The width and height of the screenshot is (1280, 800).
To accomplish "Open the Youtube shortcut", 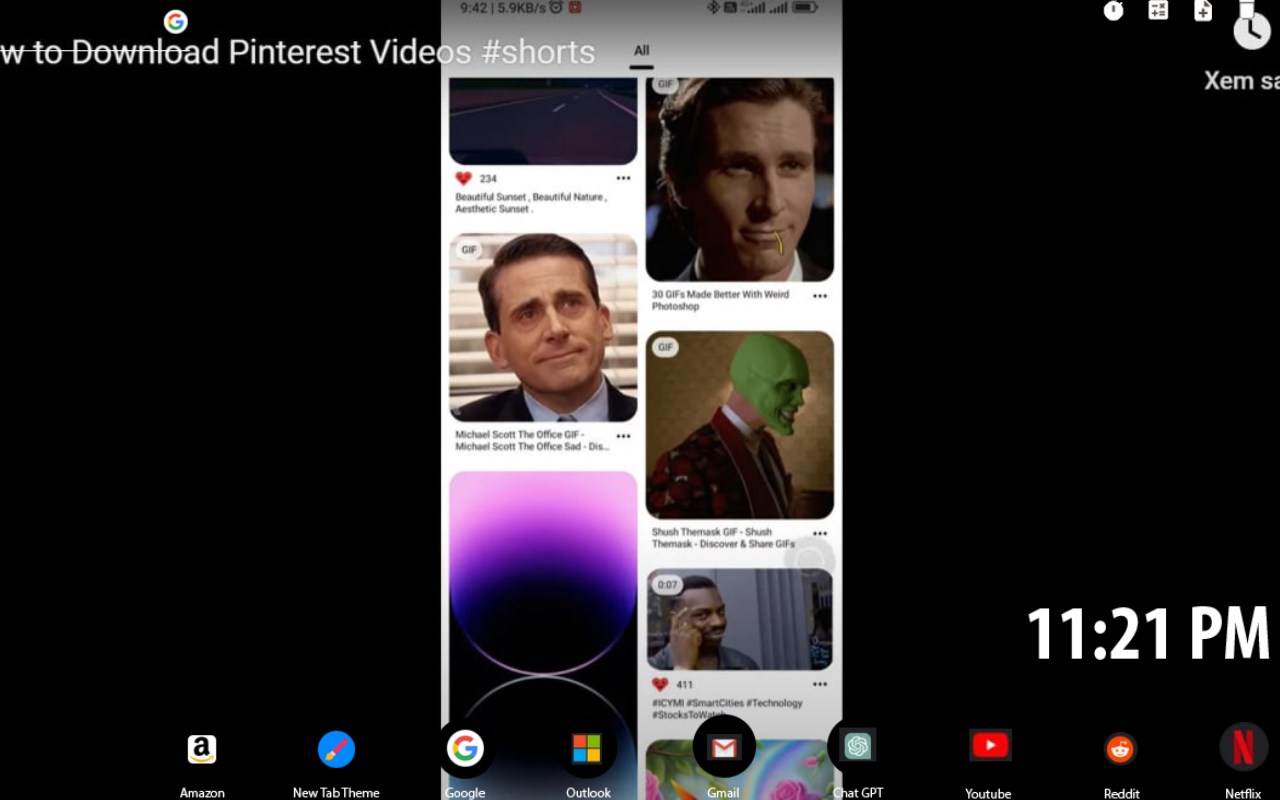I will click(x=990, y=745).
